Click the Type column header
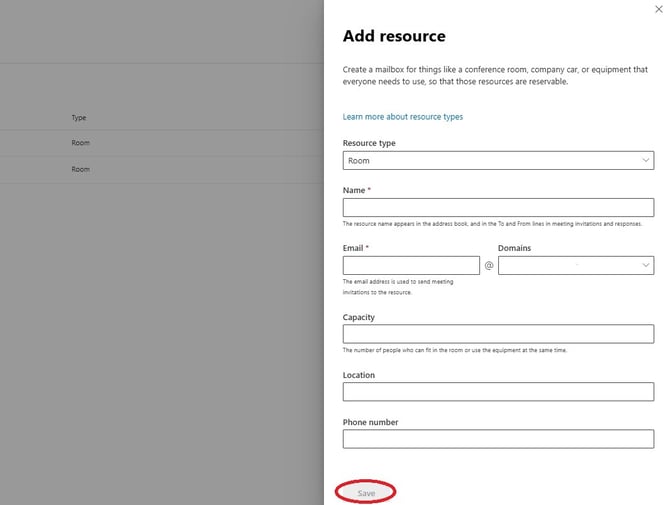The image size is (670, 505). click(79, 118)
